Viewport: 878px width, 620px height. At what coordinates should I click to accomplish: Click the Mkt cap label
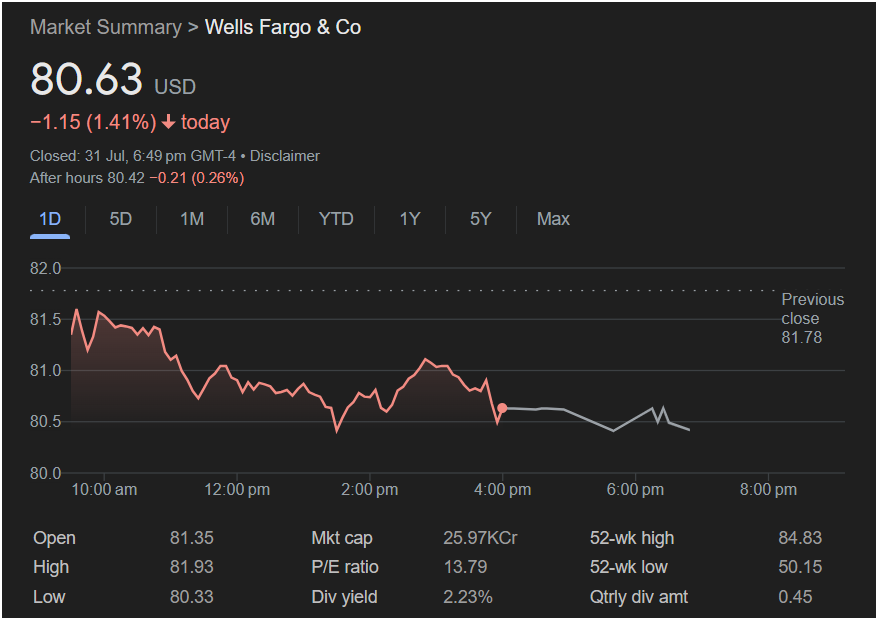coord(342,538)
